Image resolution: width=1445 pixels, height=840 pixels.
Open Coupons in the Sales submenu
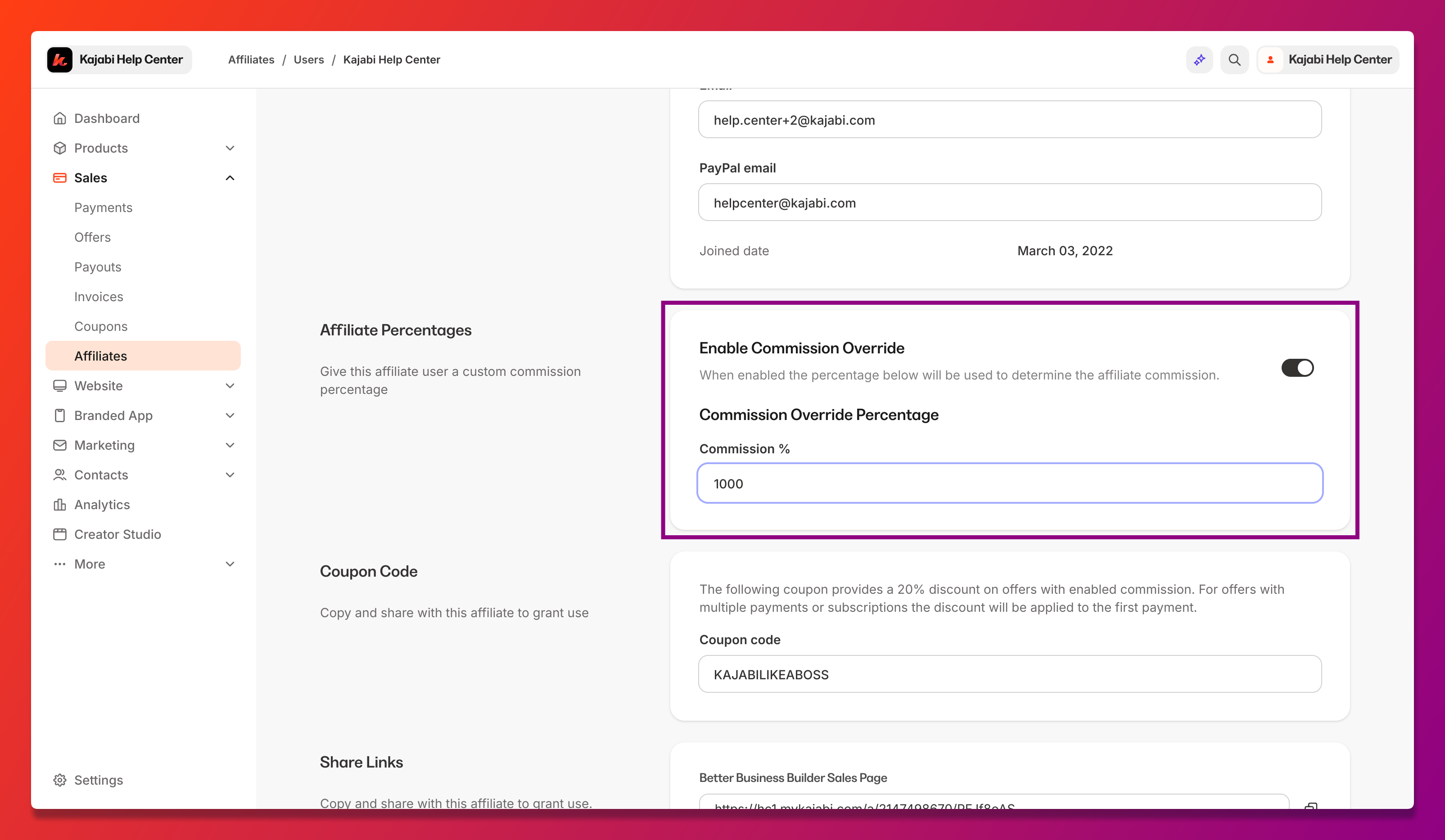pos(101,326)
